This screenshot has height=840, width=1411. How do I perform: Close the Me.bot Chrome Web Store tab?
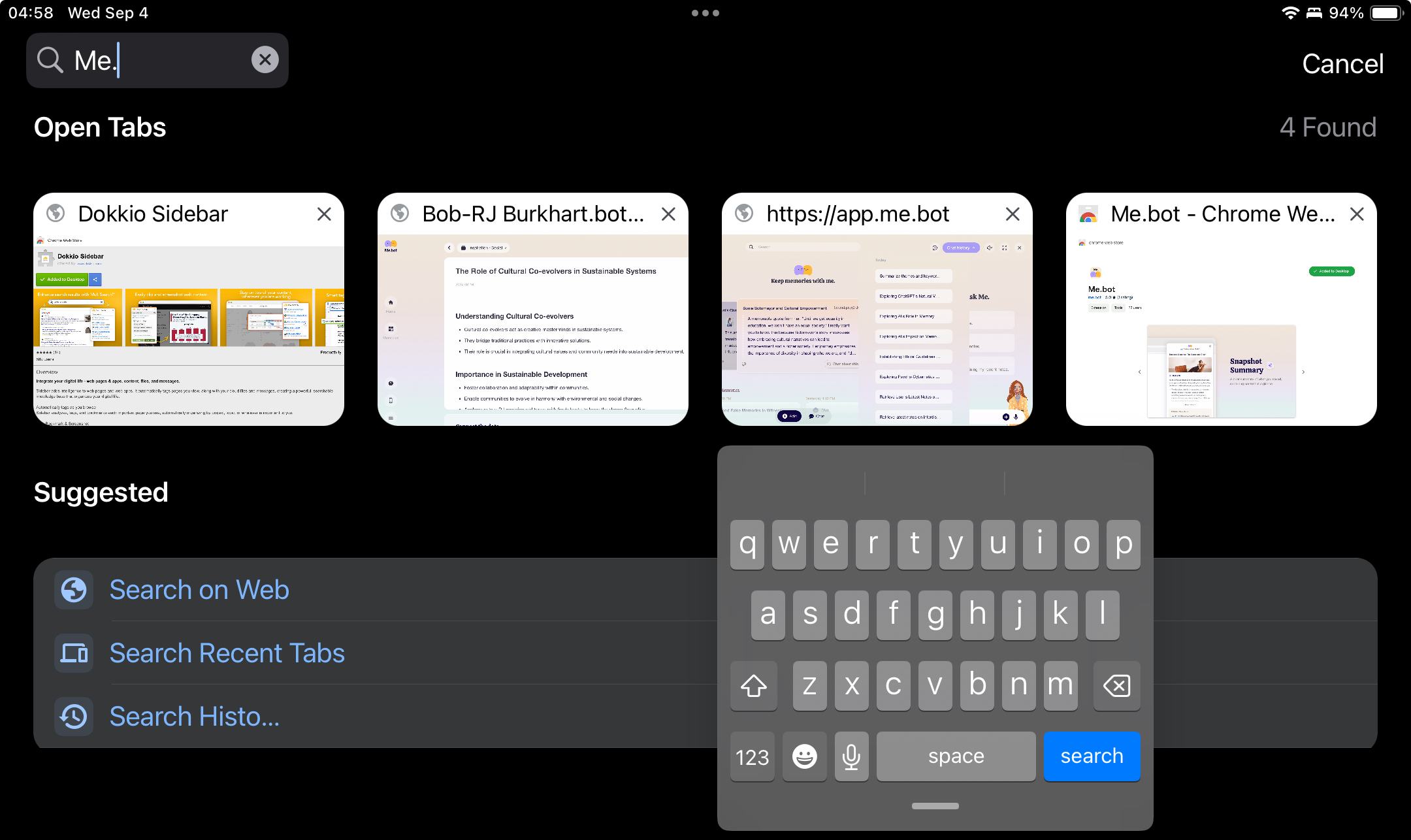point(1357,214)
